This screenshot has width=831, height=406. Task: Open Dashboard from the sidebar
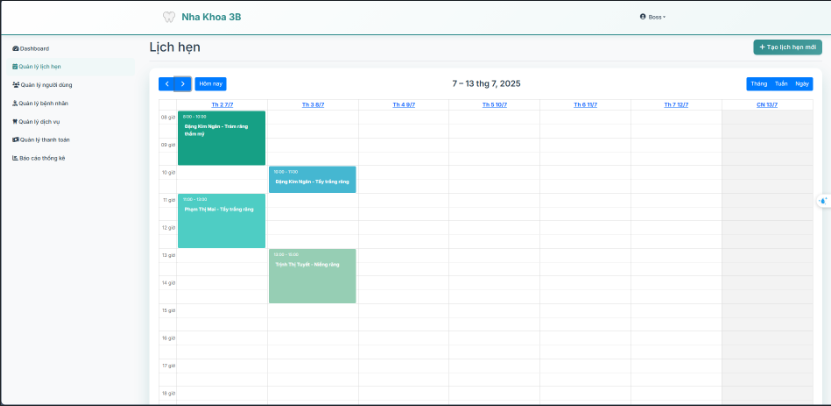[x=34, y=48]
